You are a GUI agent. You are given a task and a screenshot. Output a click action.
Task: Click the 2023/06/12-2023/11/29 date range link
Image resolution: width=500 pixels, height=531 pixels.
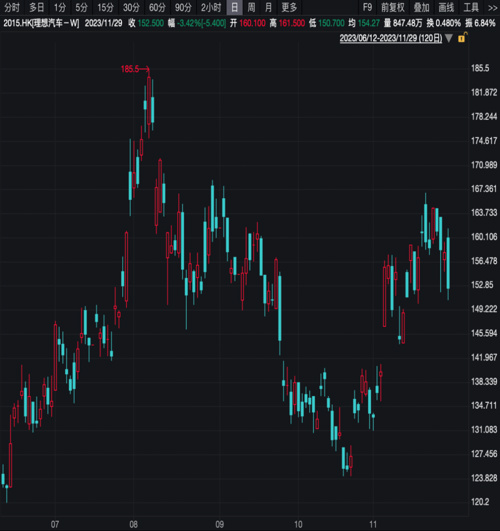[391, 38]
